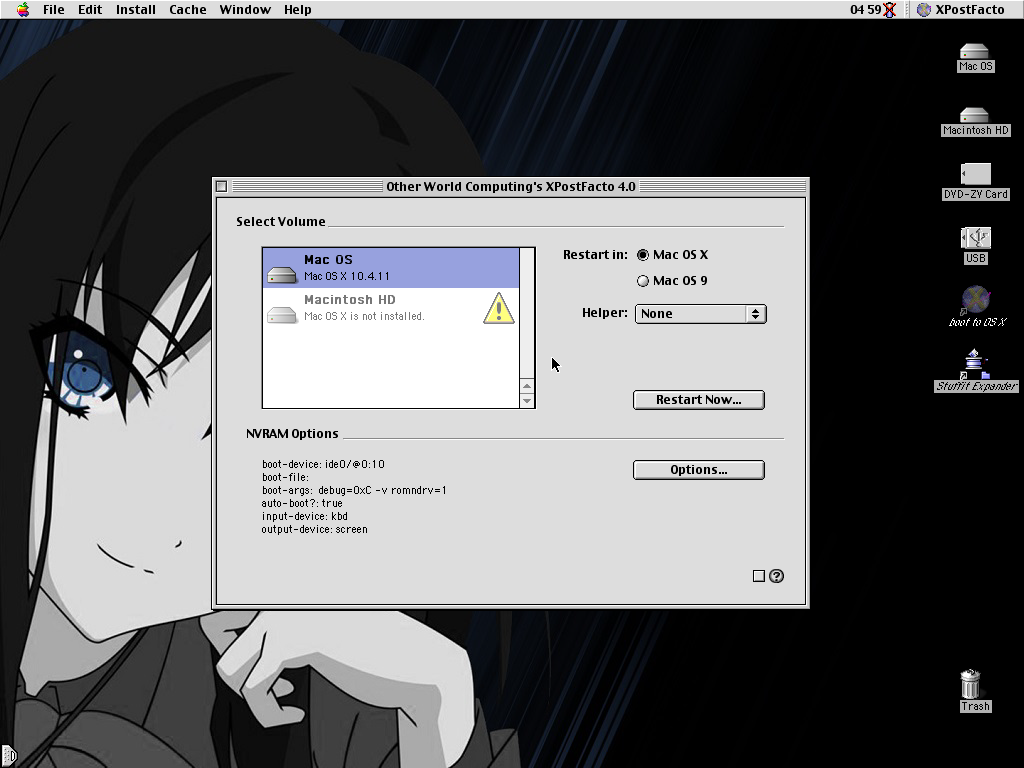The image size is (1024, 768).
Task: Select the boot to OS X alias
Action: tap(976, 306)
